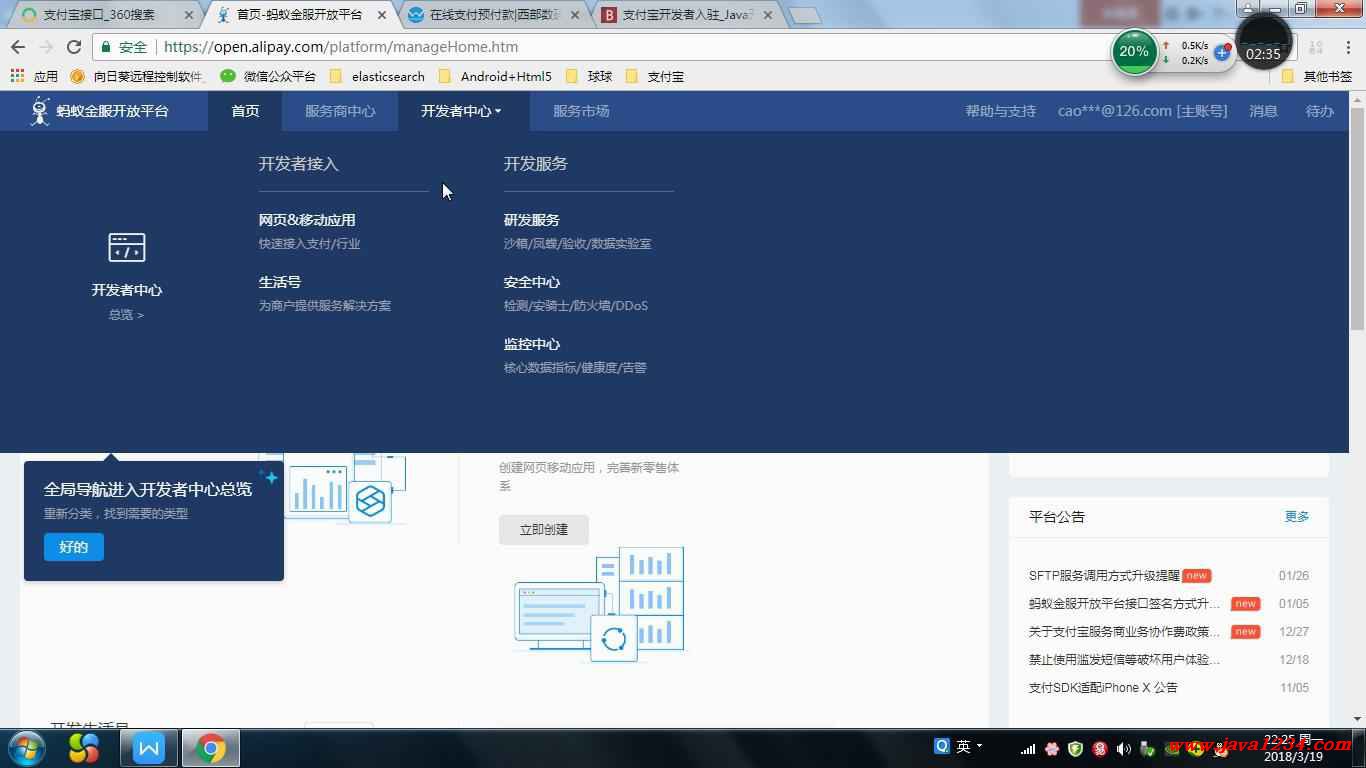Open the new tab button
Viewport: 1366px width, 768px height.
(x=805, y=15)
